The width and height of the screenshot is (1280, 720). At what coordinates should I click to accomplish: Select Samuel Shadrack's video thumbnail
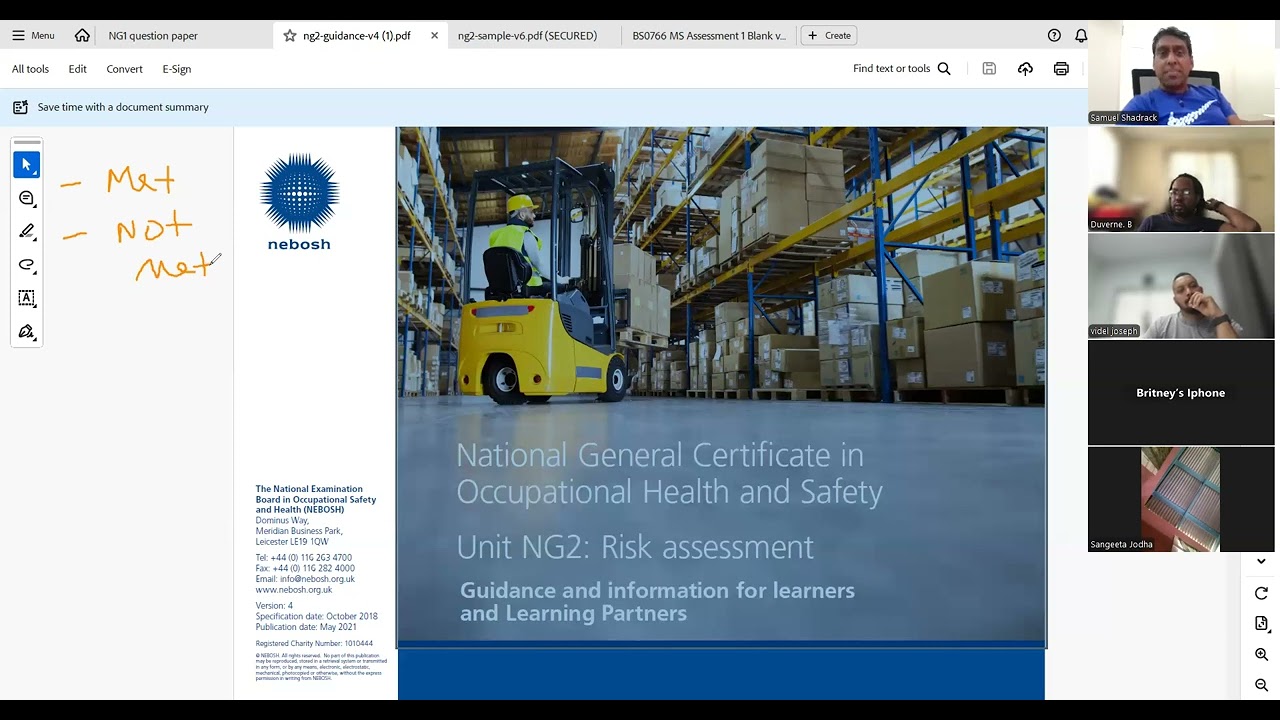point(1181,75)
